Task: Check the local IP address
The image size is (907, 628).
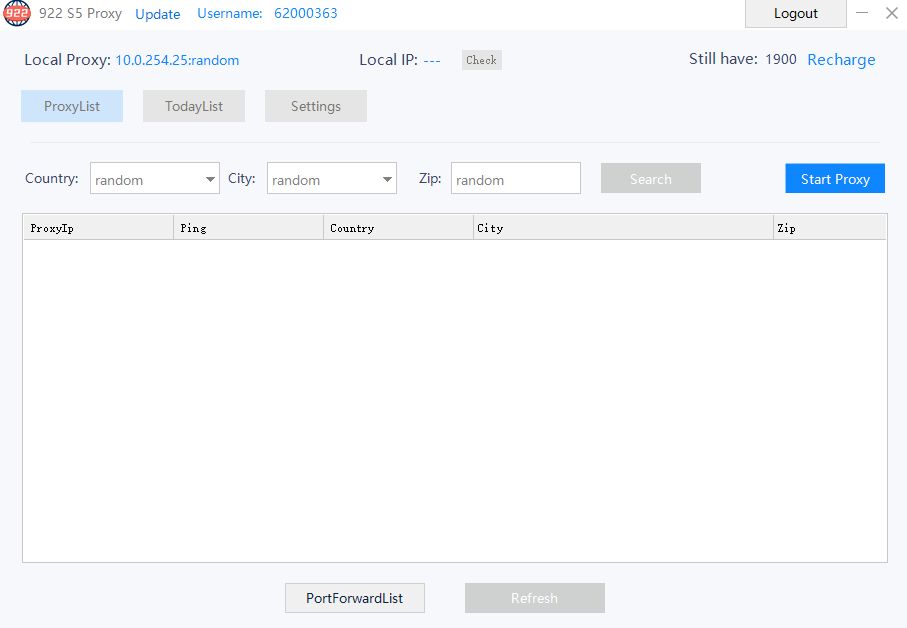Action: [481, 60]
